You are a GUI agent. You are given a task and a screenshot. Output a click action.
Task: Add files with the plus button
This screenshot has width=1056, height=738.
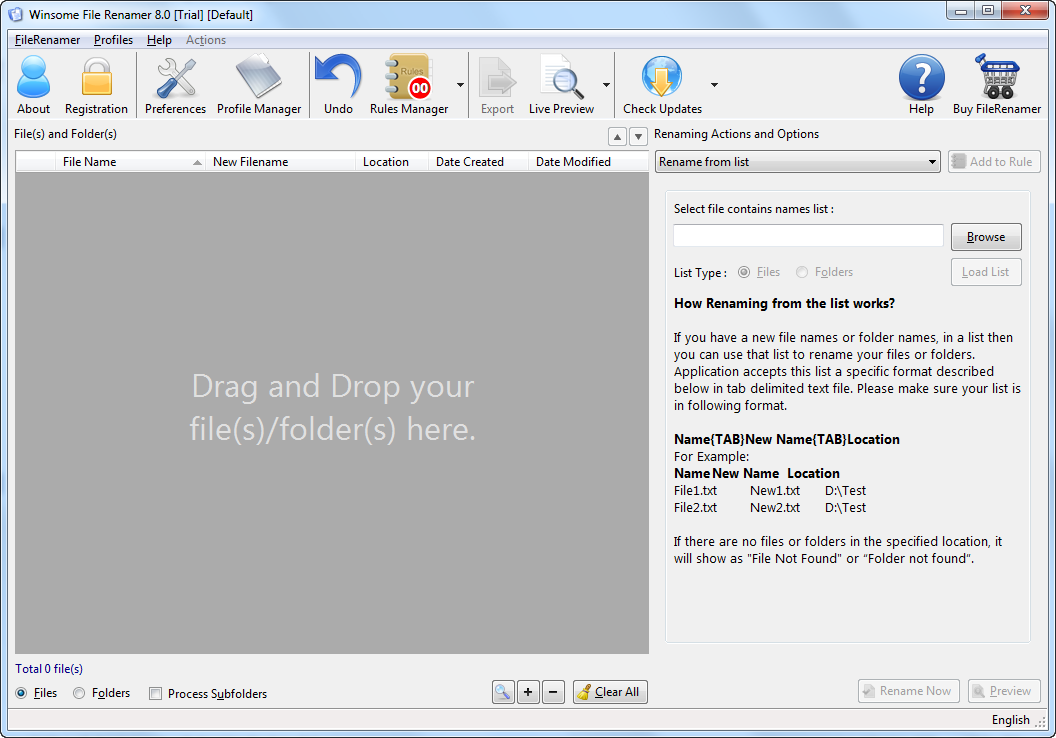[528, 692]
